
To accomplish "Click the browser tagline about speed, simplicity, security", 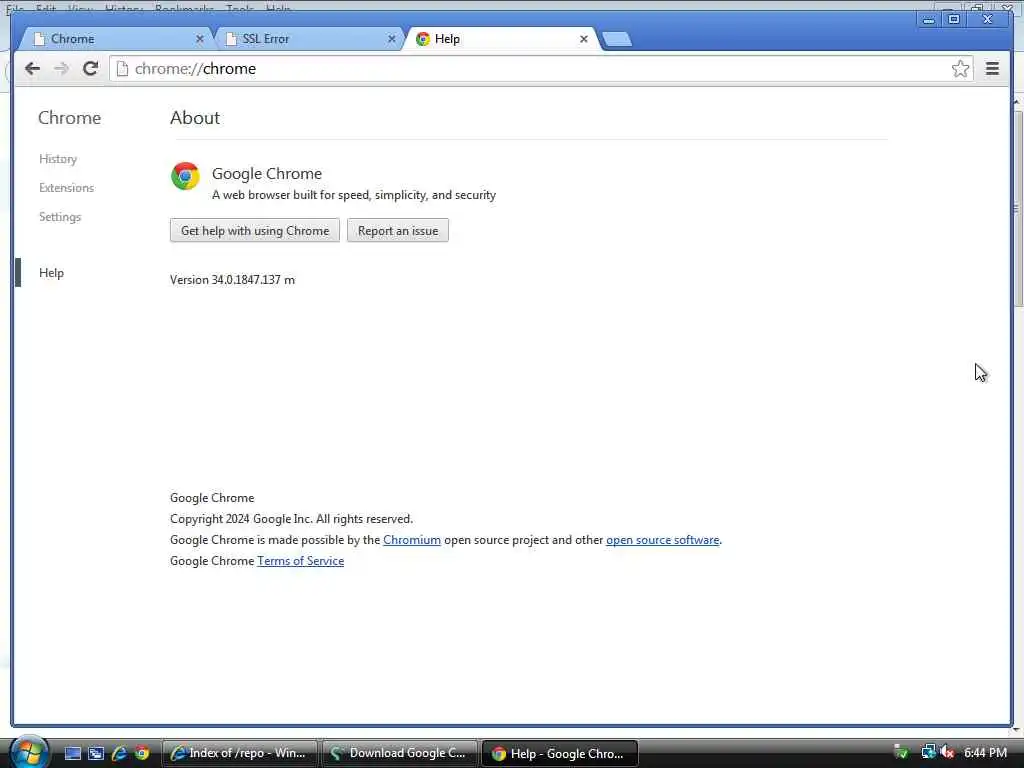I will coord(353,195).
